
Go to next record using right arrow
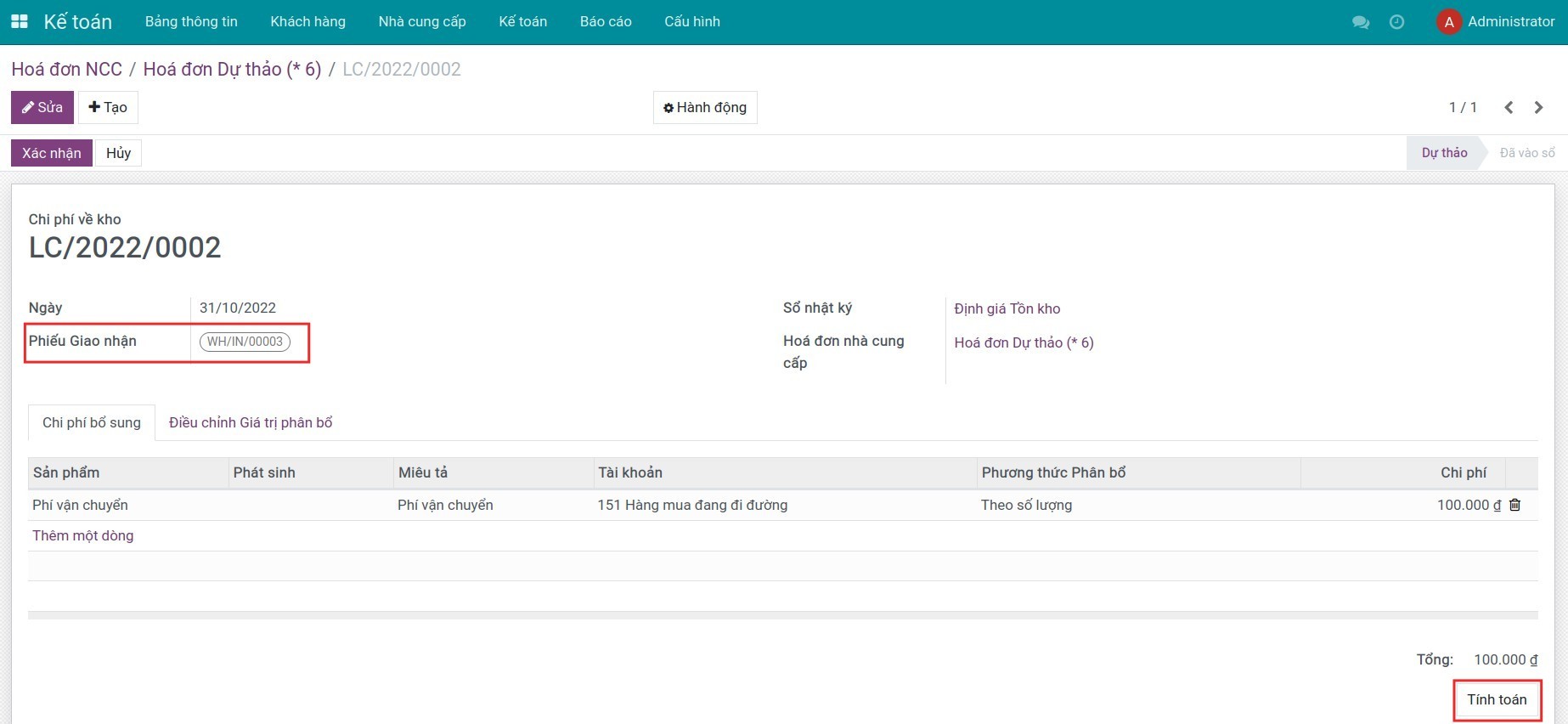tap(1538, 107)
